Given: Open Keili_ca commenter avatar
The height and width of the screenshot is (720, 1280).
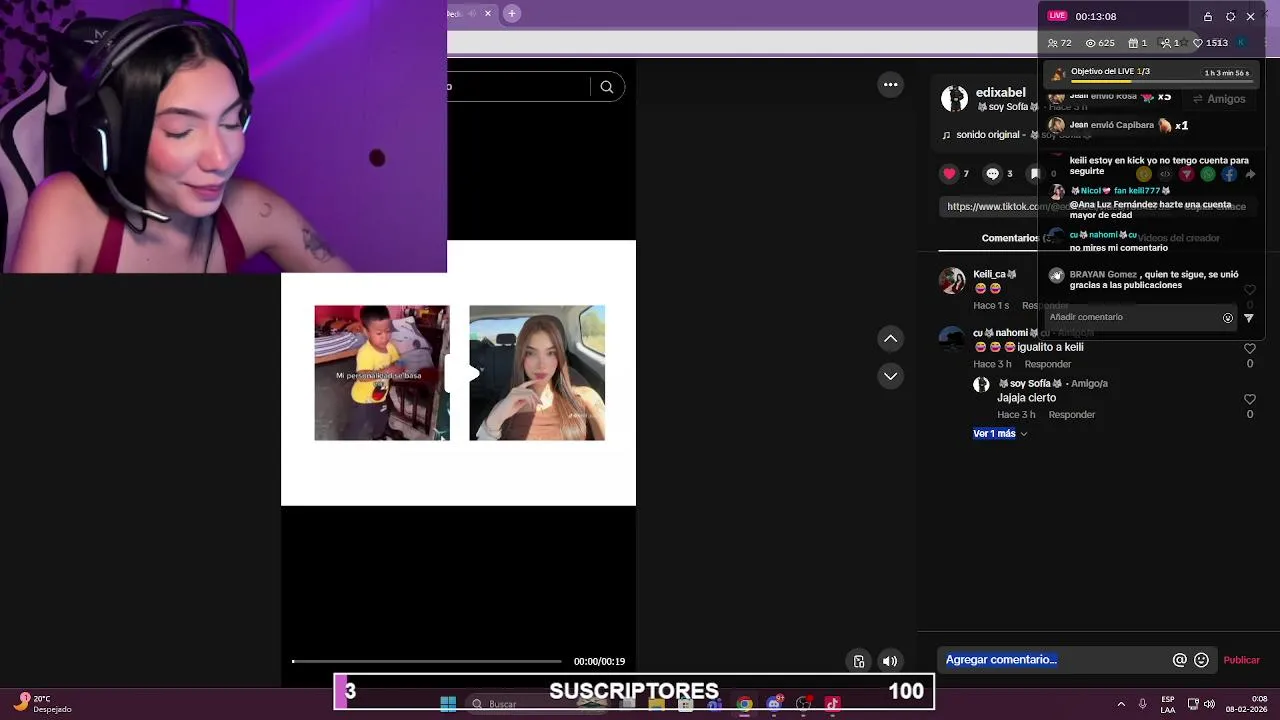Looking at the screenshot, I should 952,281.
